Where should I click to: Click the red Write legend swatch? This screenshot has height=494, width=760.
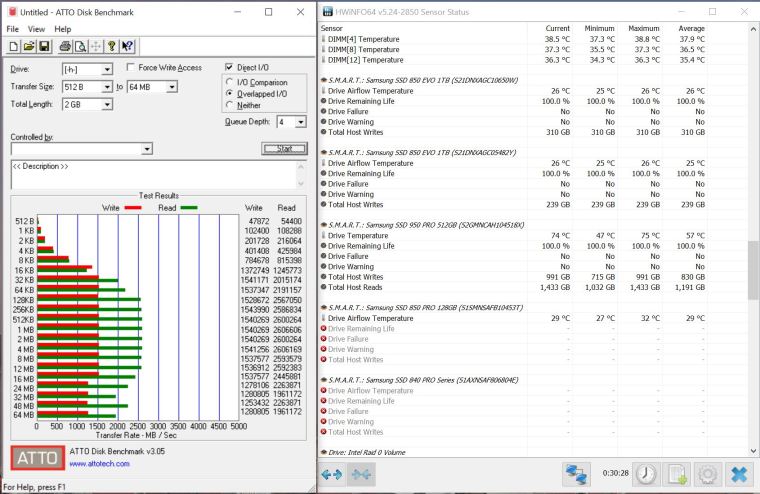(133, 207)
